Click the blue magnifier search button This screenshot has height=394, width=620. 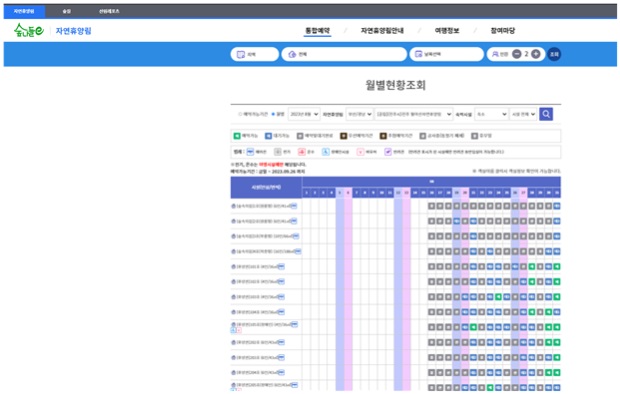pos(546,114)
